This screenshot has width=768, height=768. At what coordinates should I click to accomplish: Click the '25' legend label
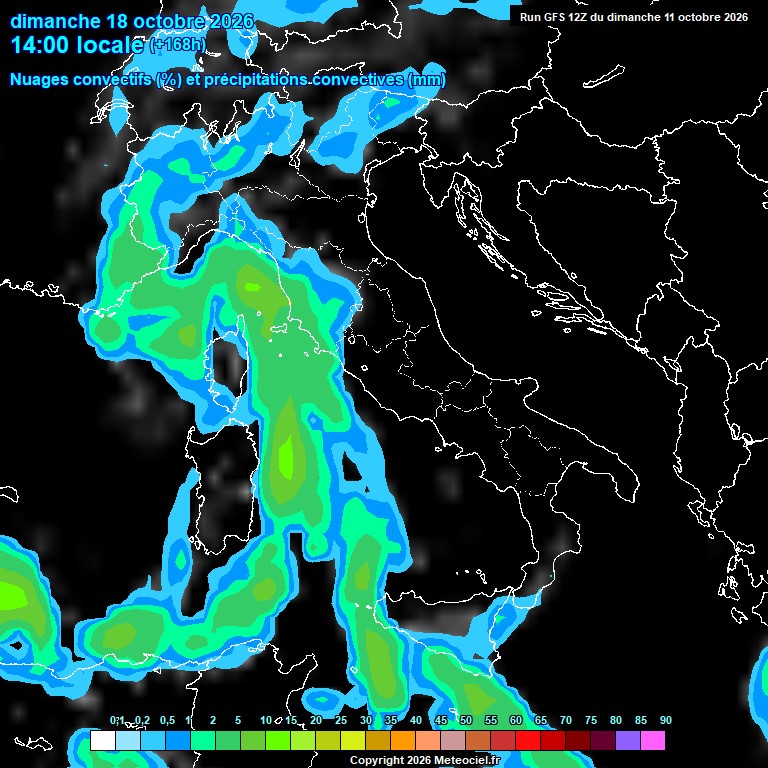click(x=341, y=720)
